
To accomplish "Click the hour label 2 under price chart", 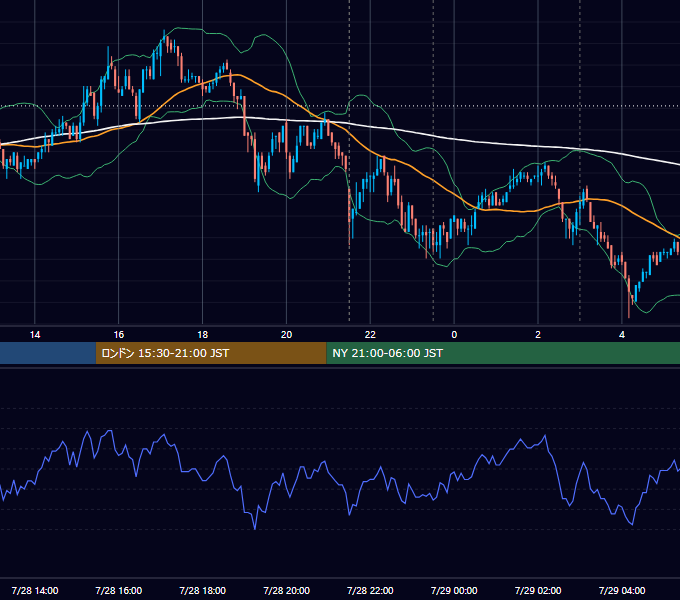I will (538, 335).
